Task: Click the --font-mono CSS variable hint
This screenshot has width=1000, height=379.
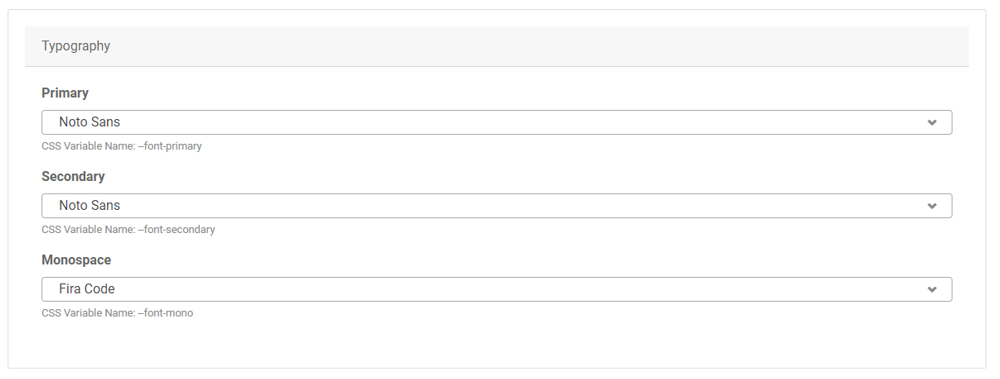Action: coord(117,313)
